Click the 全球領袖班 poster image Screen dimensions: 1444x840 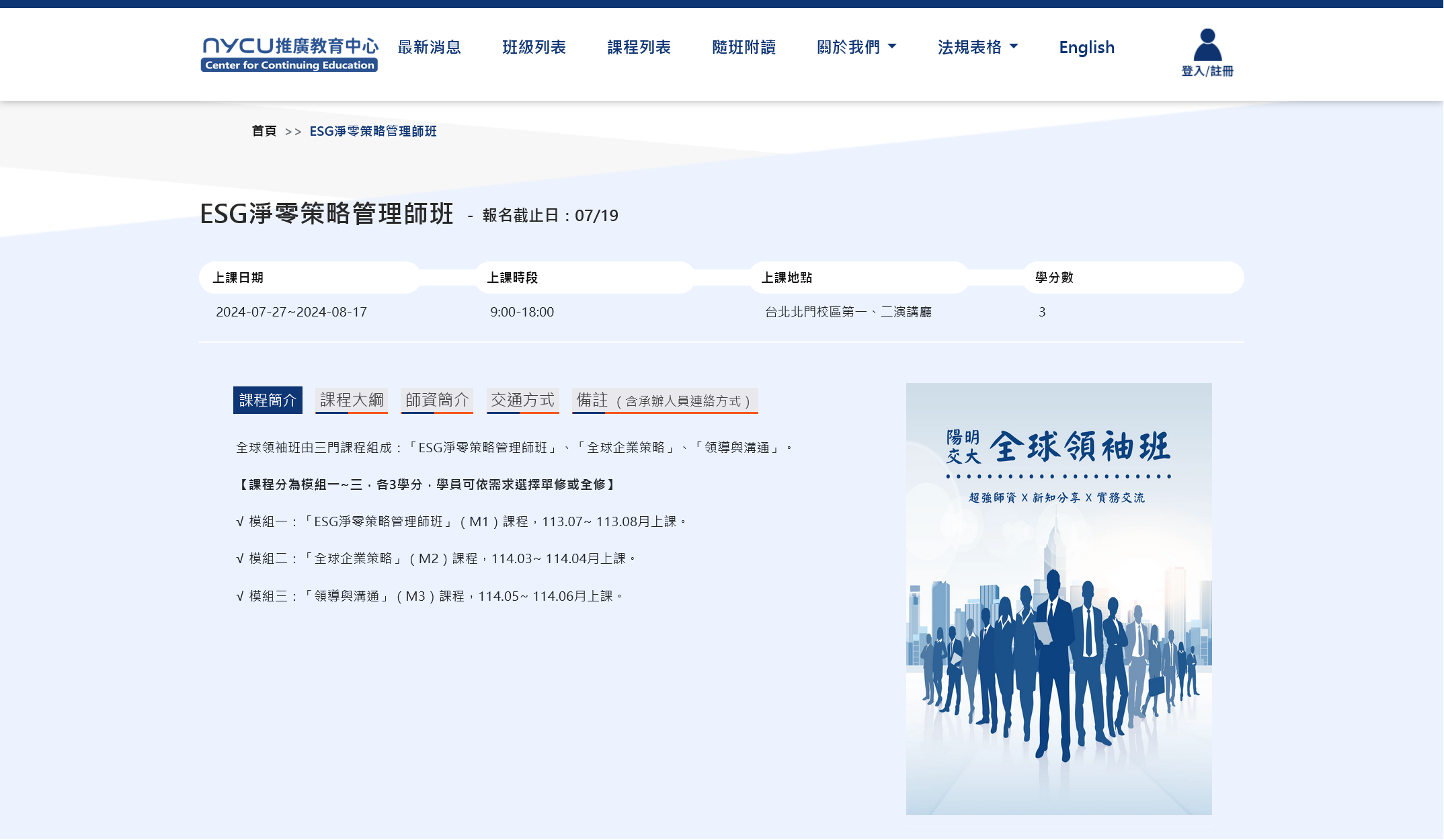pyautogui.click(x=1059, y=598)
